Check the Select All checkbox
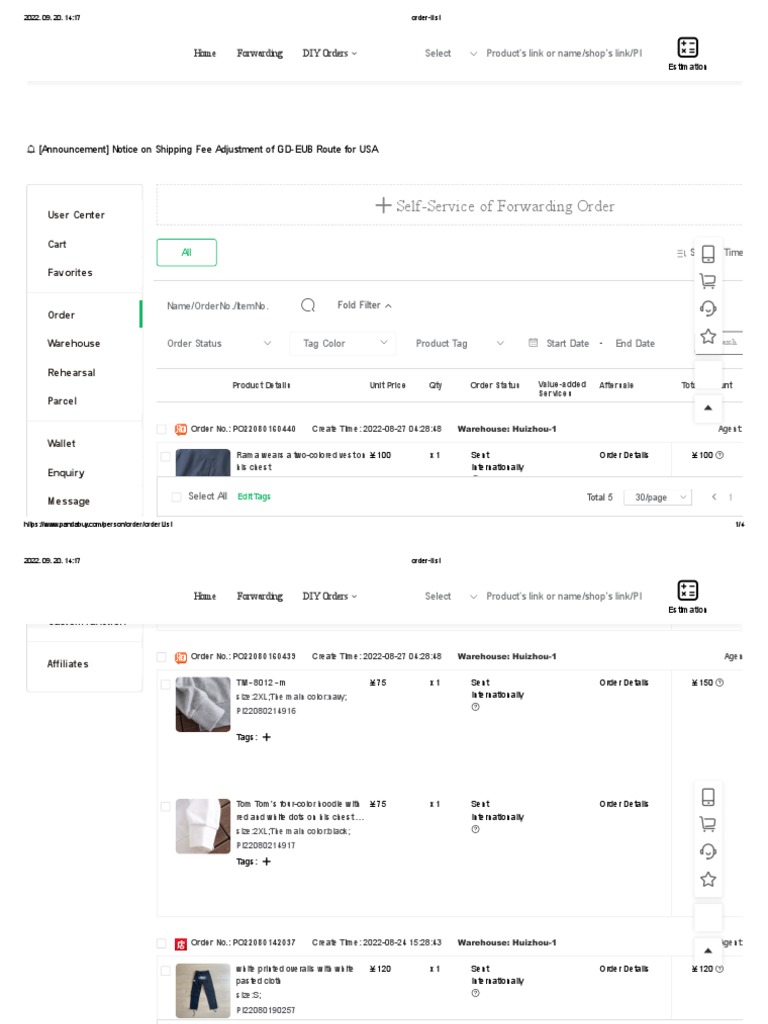Viewport: 768px width, 1024px height. [176, 496]
